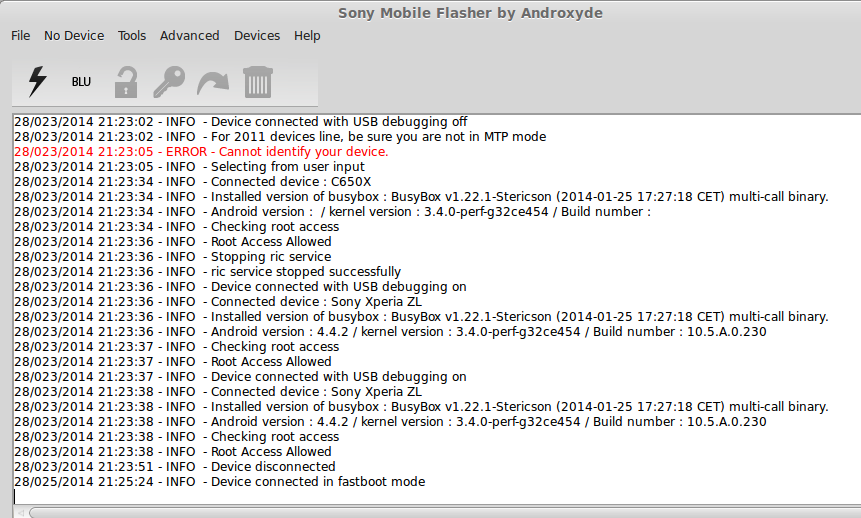Viewport: 861px width, 518px height.
Task: Click the lightning bolt Flash device icon
Action: pyautogui.click(x=37, y=82)
